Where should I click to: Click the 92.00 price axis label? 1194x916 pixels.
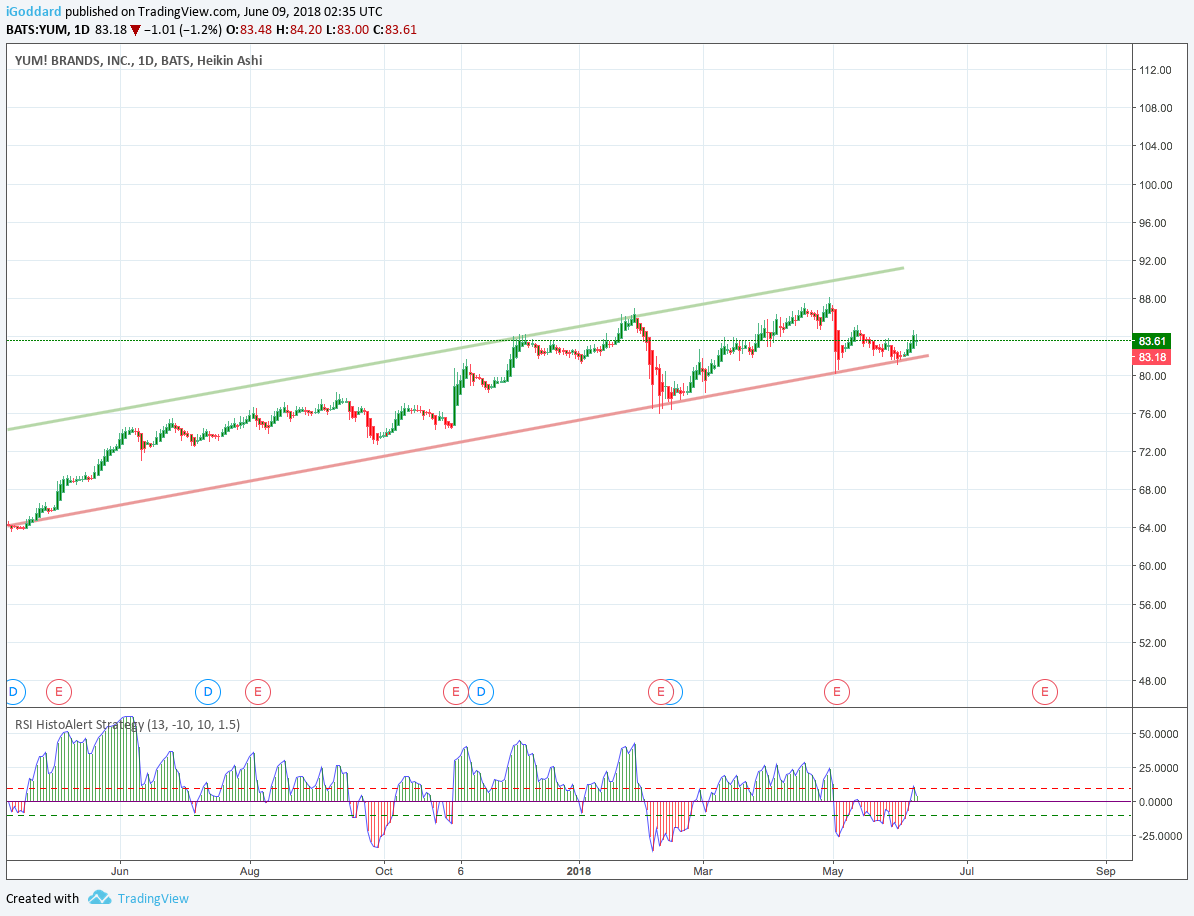(1155, 261)
